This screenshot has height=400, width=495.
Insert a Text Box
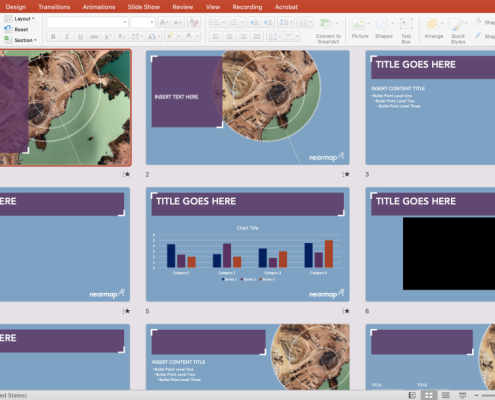click(406, 31)
